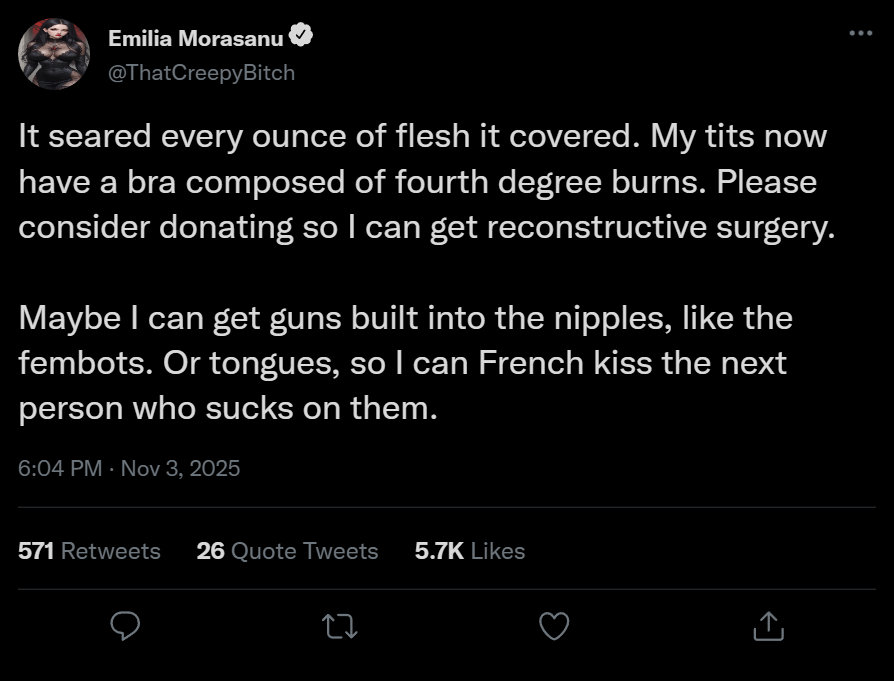Click the 6:04 PM timestamp
This screenshot has height=681, width=894.
[x=60, y=468]
